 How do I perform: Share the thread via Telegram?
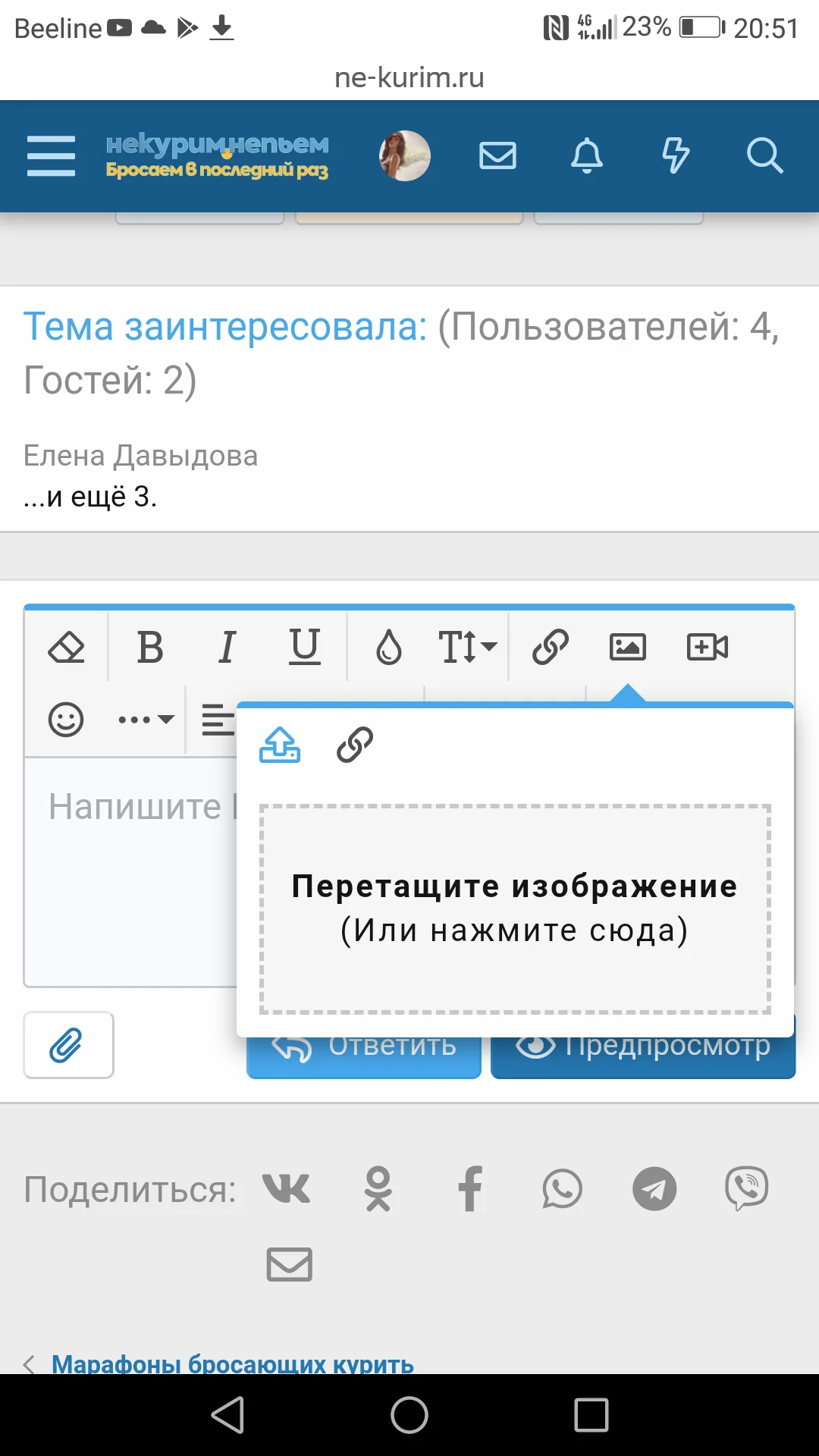654,1189
